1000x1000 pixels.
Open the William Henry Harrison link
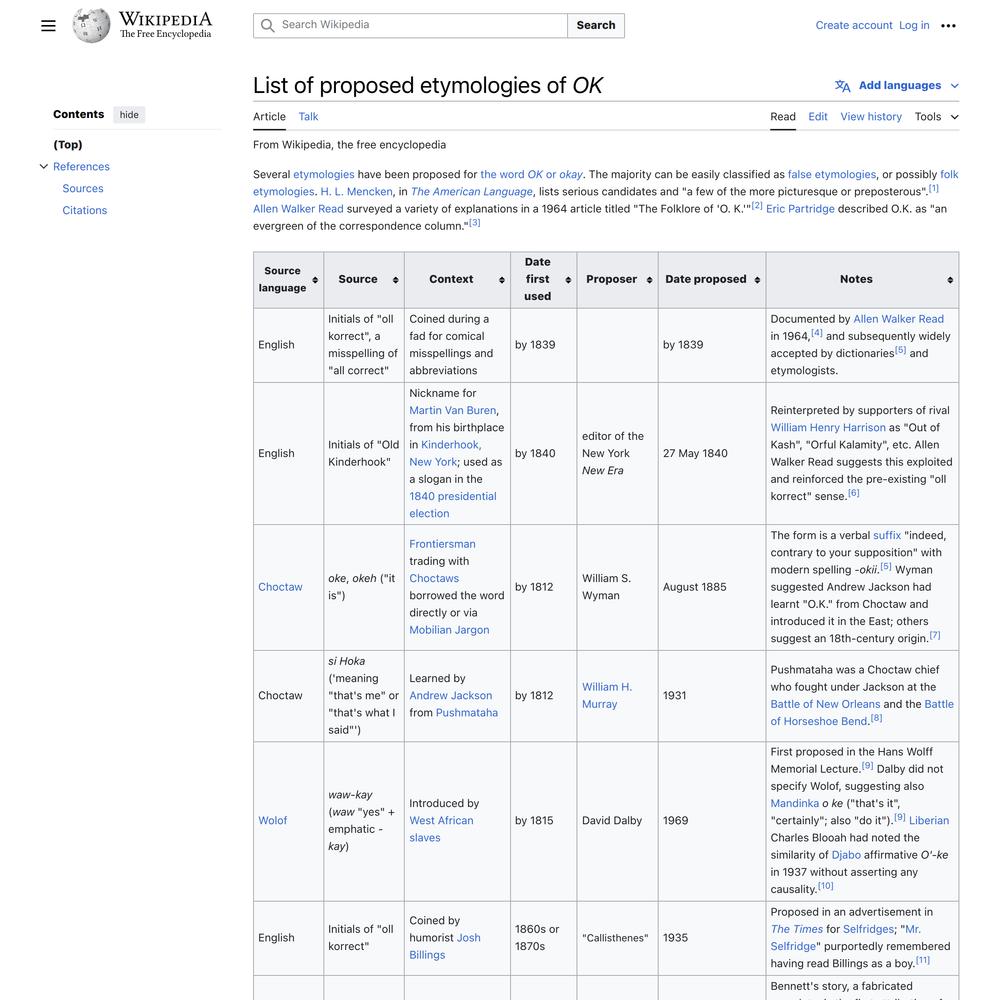(828, 428)
